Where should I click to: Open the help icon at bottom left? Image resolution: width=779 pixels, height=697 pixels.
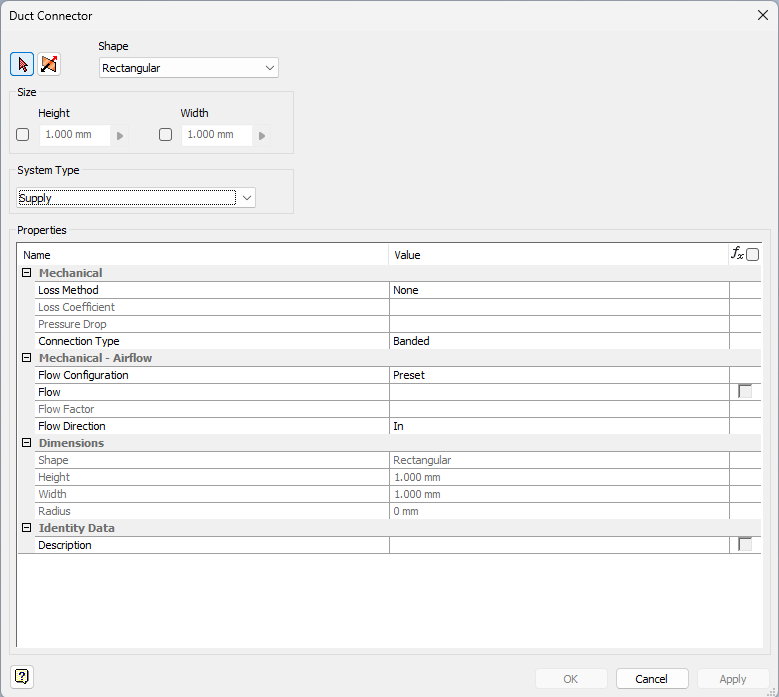22,677
